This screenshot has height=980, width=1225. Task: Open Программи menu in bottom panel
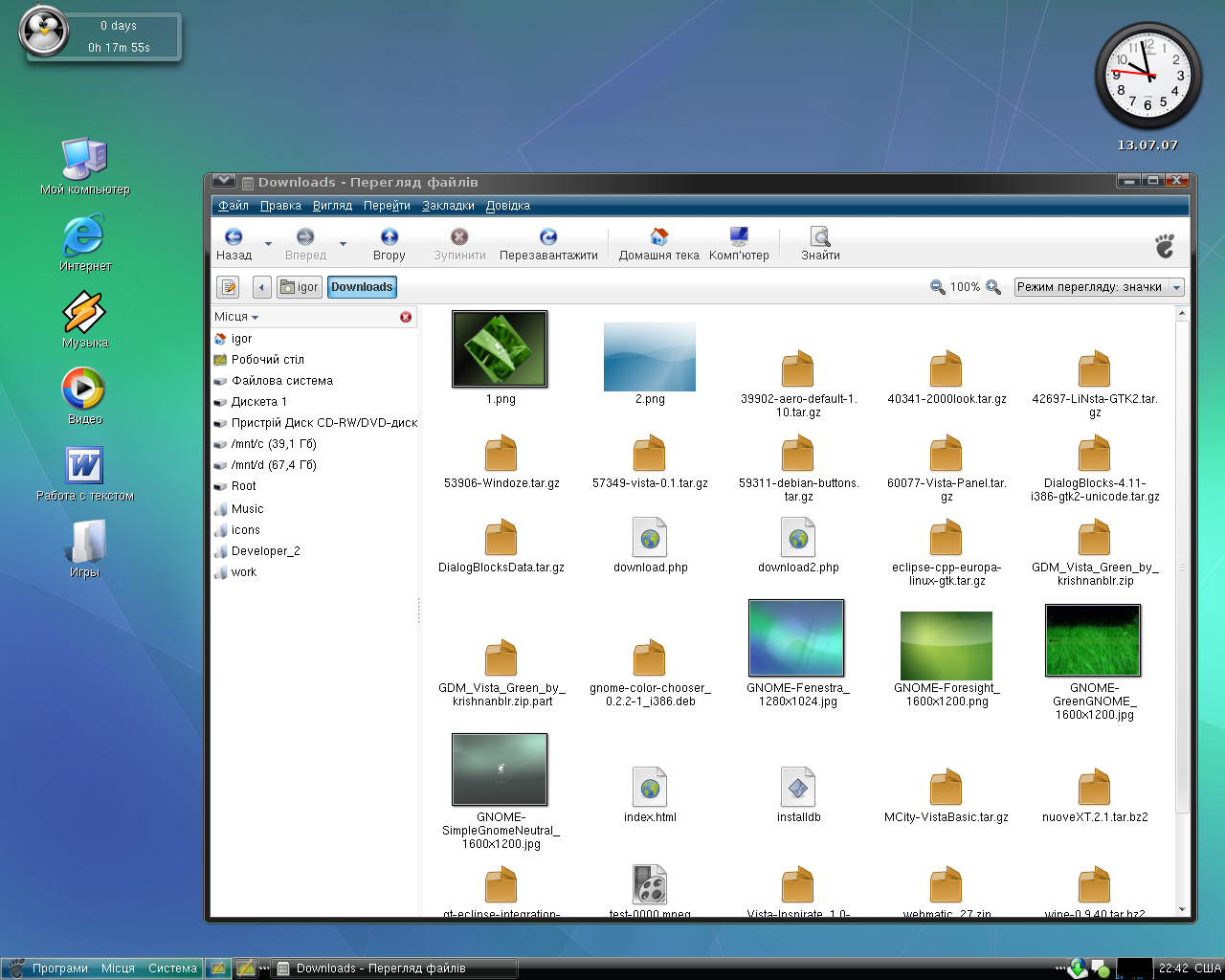(59, 969)
